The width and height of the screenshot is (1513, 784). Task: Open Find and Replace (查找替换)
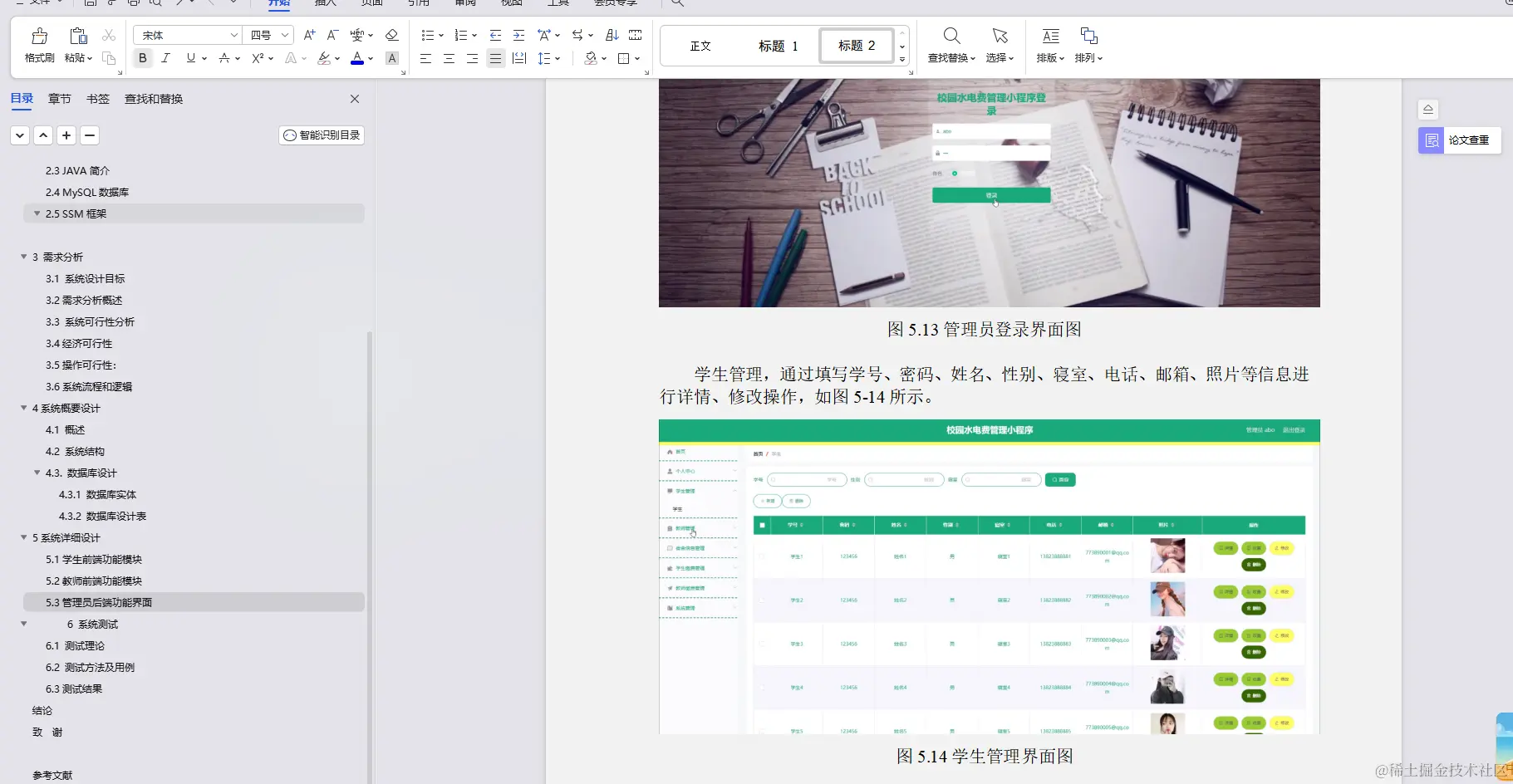[x=951, y=45]
